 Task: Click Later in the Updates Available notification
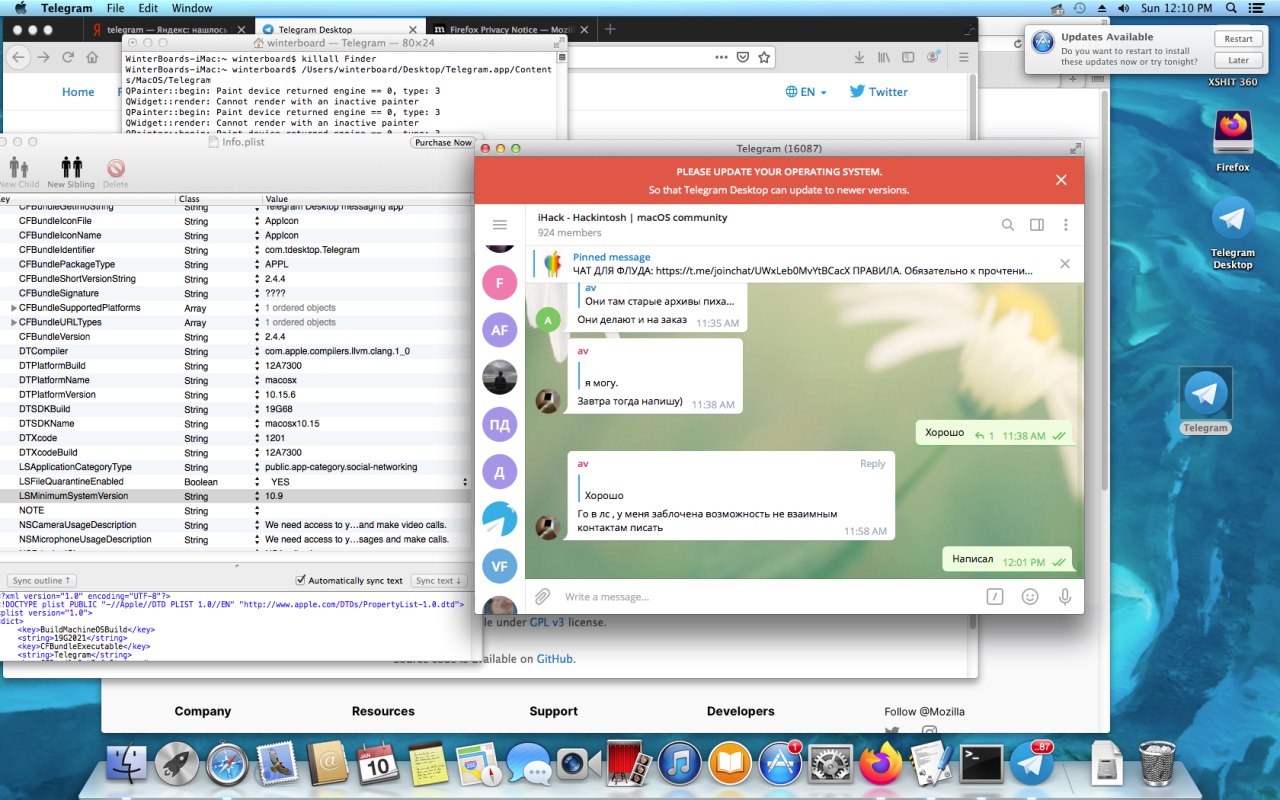[1238, 61]
